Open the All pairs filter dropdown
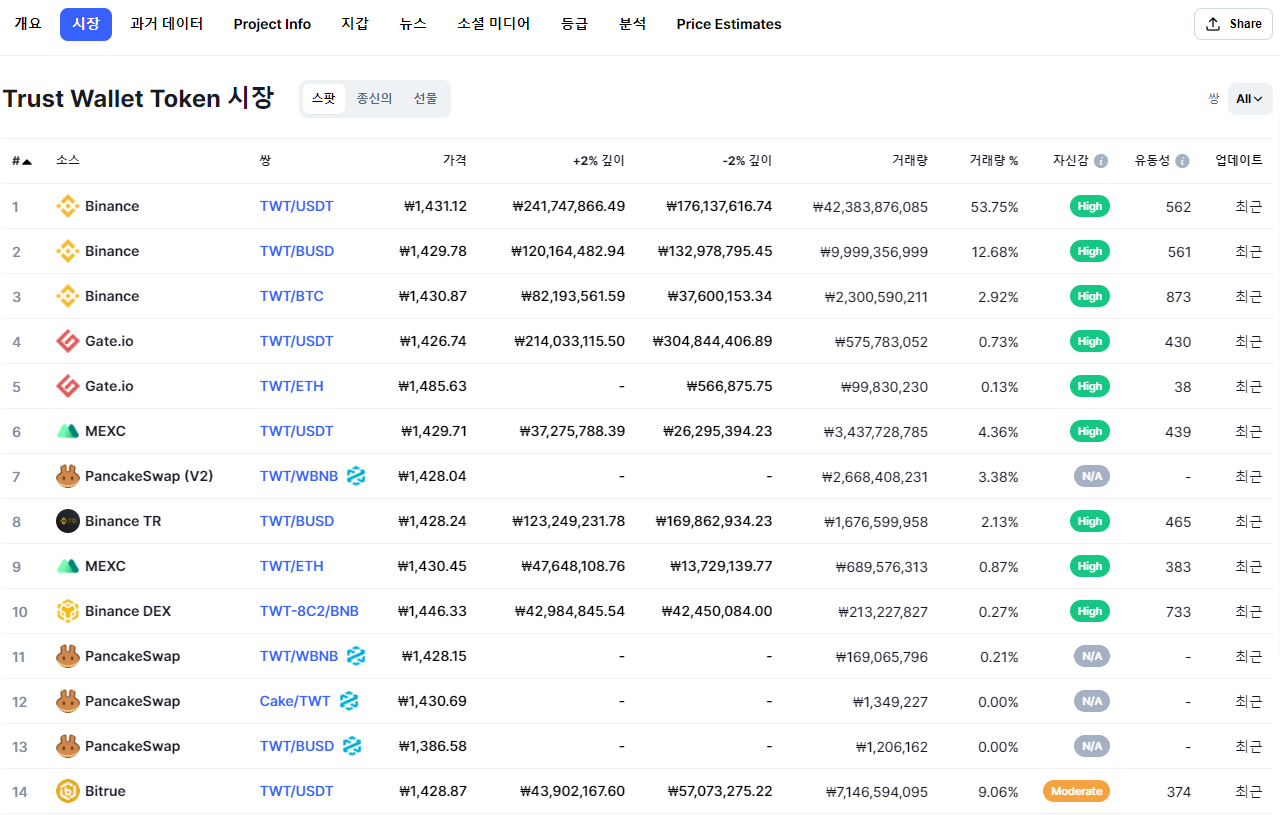Screen dimensions: 1280x815 coord(1250,99)
